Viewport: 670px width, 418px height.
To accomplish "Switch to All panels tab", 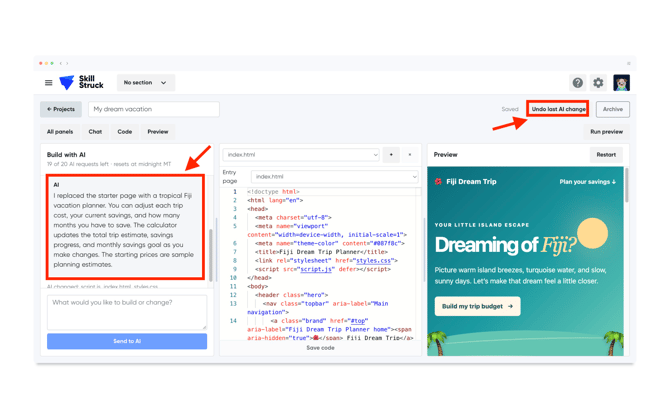I will (60, 132).
